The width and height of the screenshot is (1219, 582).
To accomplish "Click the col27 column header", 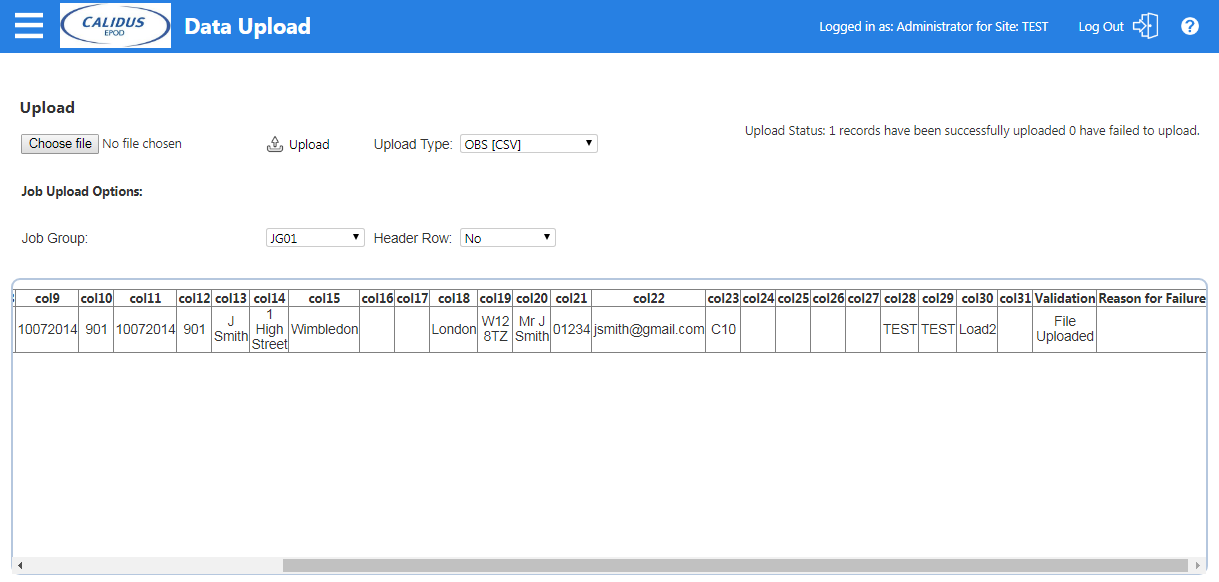I will click(863, 298).
